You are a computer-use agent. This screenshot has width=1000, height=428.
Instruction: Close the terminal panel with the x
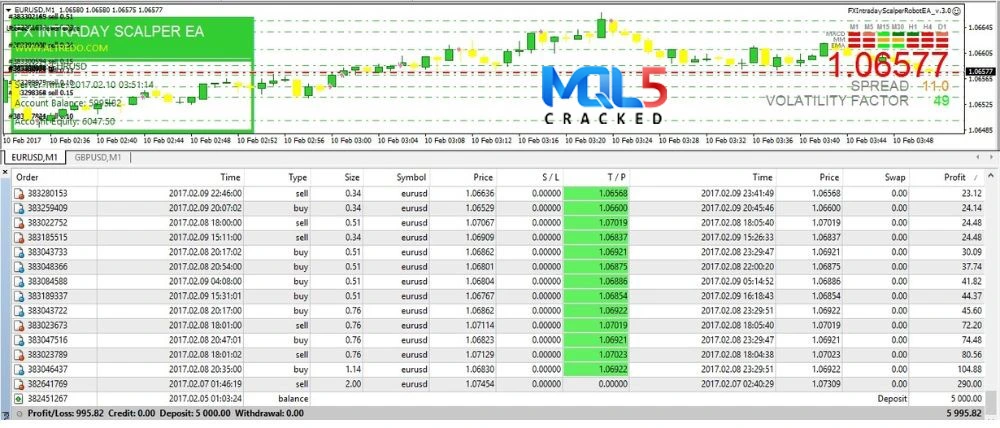tap(6, 172)
